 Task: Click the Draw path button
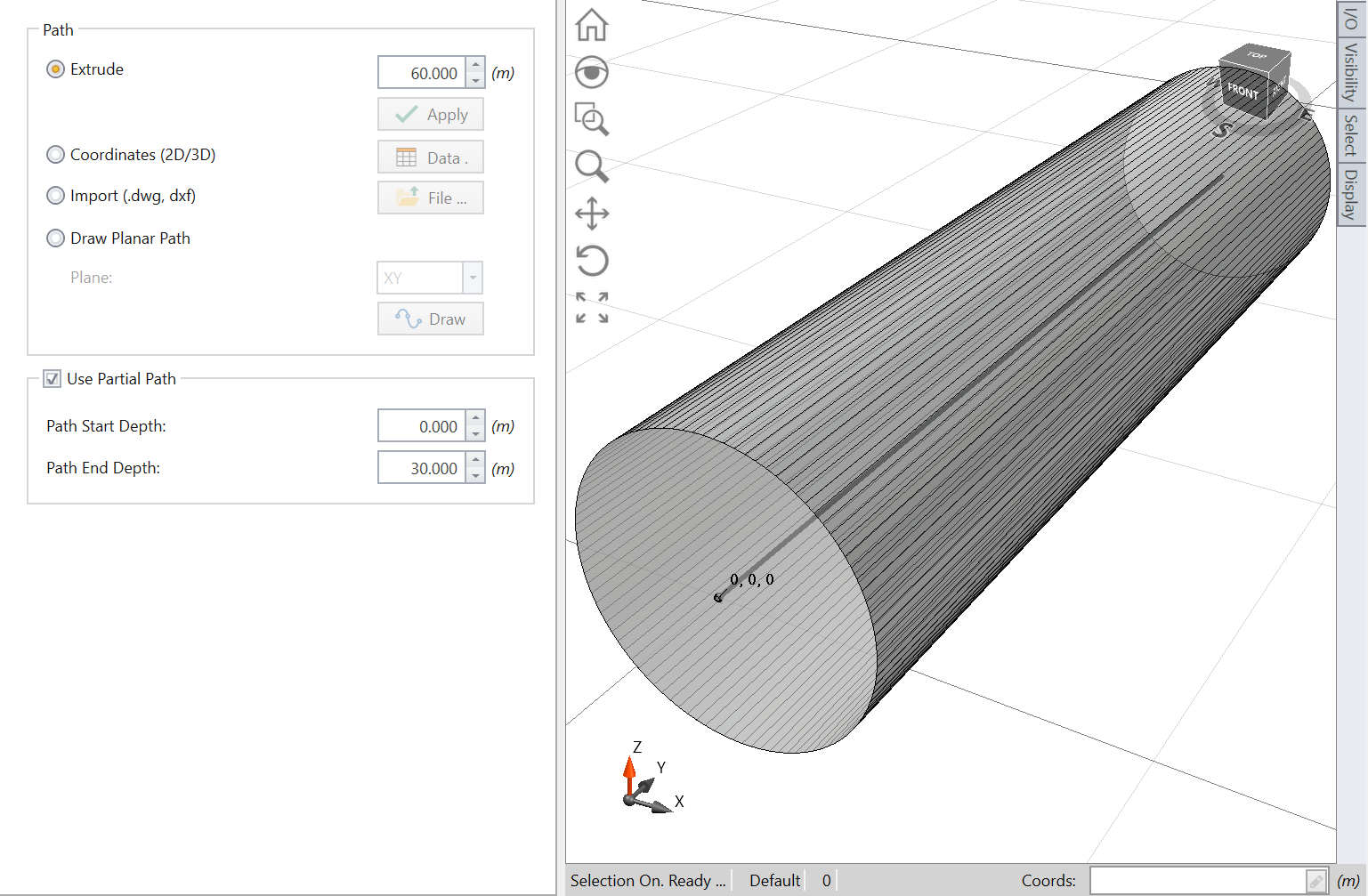pos(431,319)
